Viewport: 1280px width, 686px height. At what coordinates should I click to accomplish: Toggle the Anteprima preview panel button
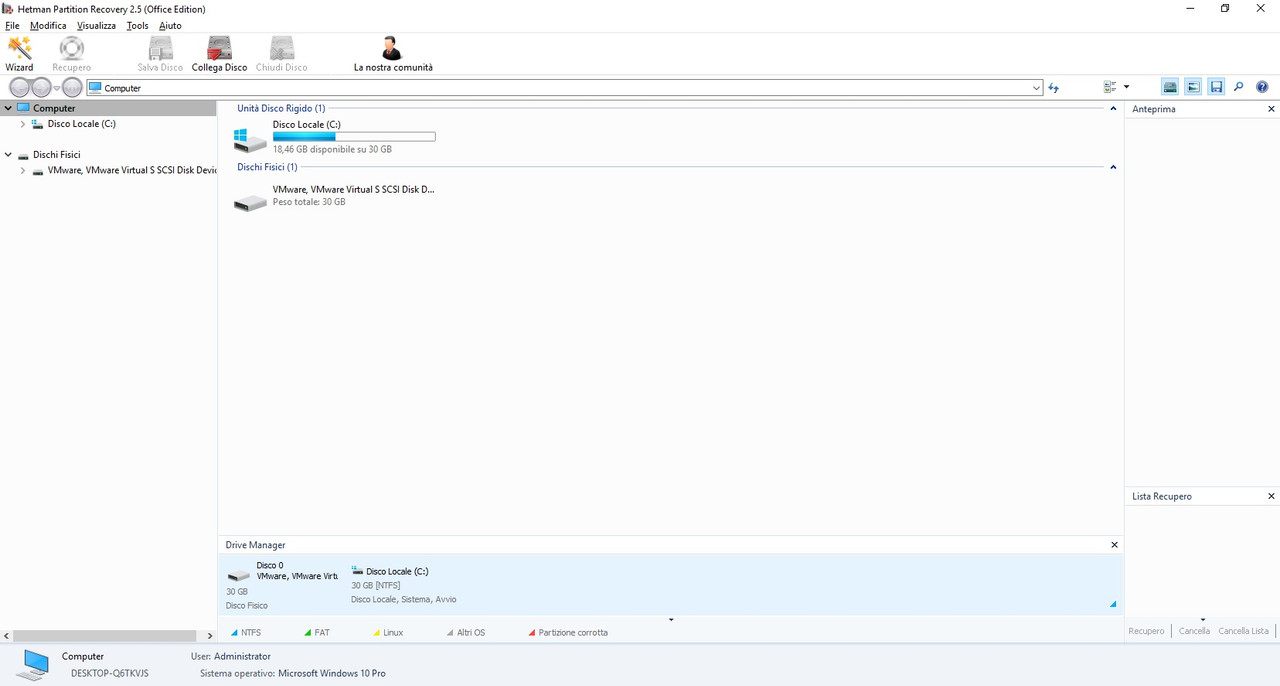point(1193,88)
